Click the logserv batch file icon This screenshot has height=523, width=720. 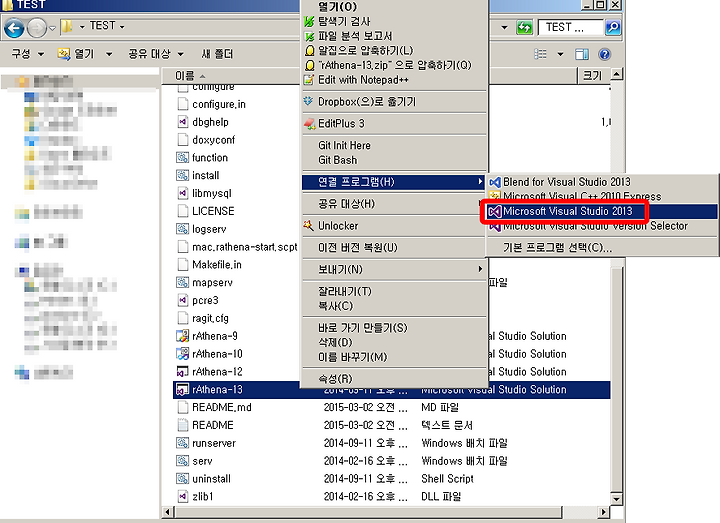click(x=183, y=229)
